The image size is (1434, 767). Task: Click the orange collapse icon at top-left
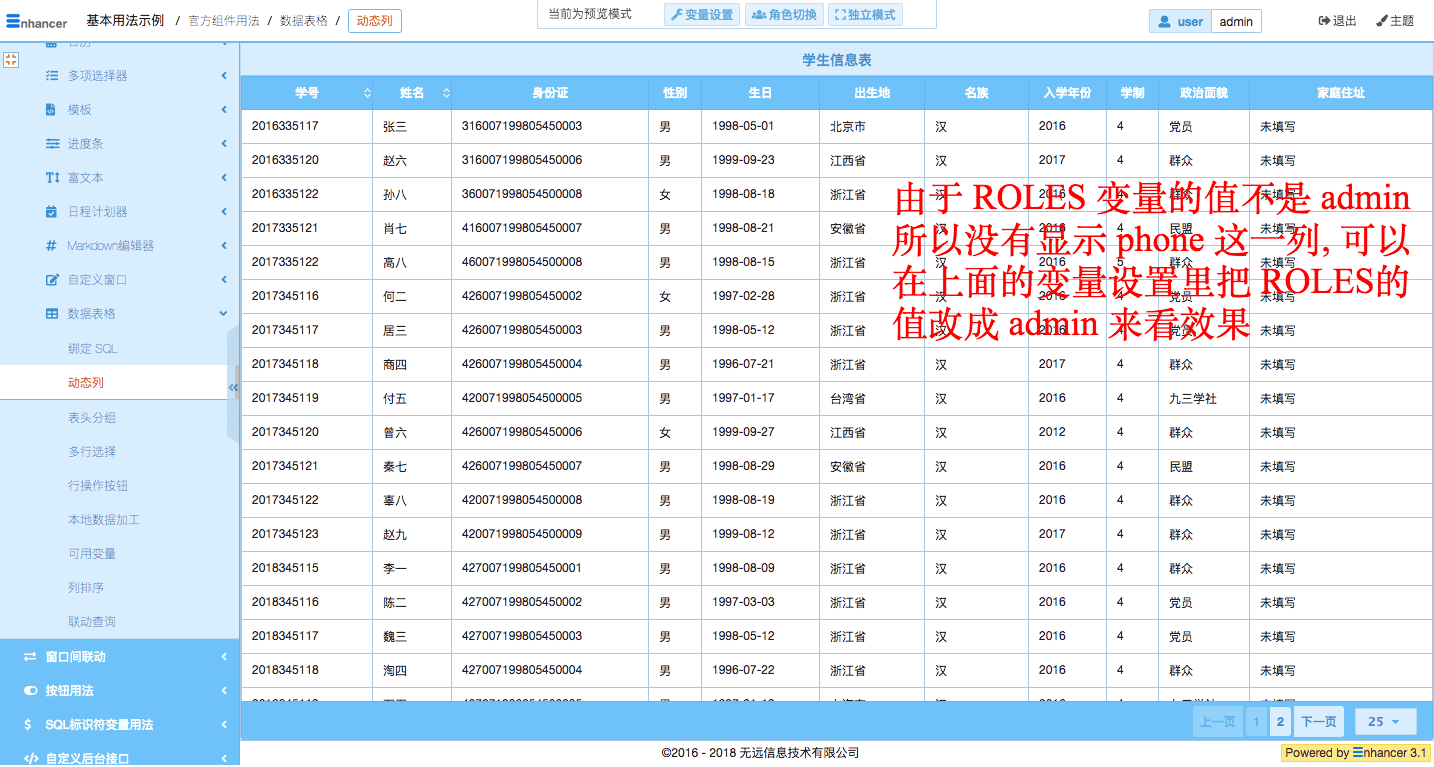[11, 60]
